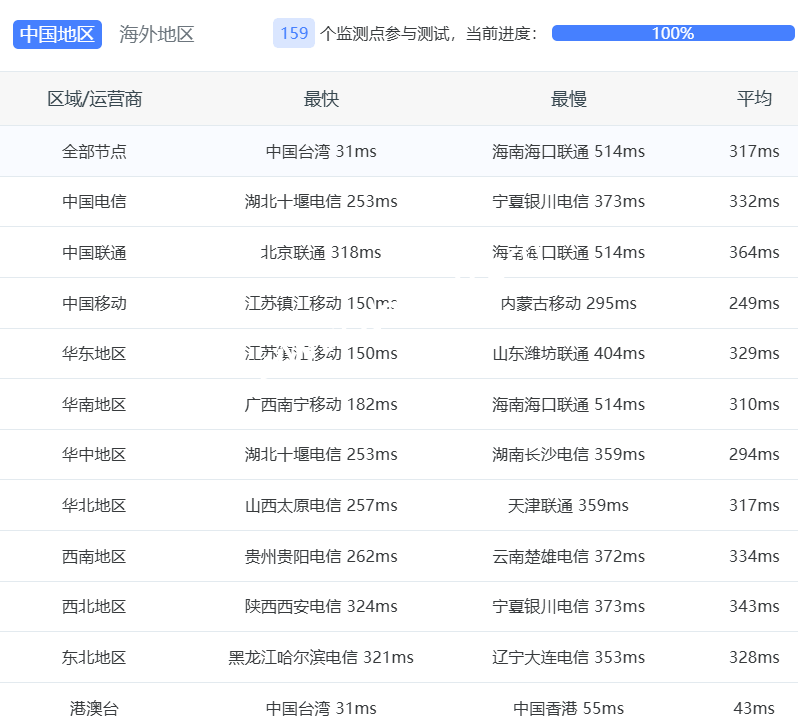Select the 中国联通 row label

(x=95, y=253)
